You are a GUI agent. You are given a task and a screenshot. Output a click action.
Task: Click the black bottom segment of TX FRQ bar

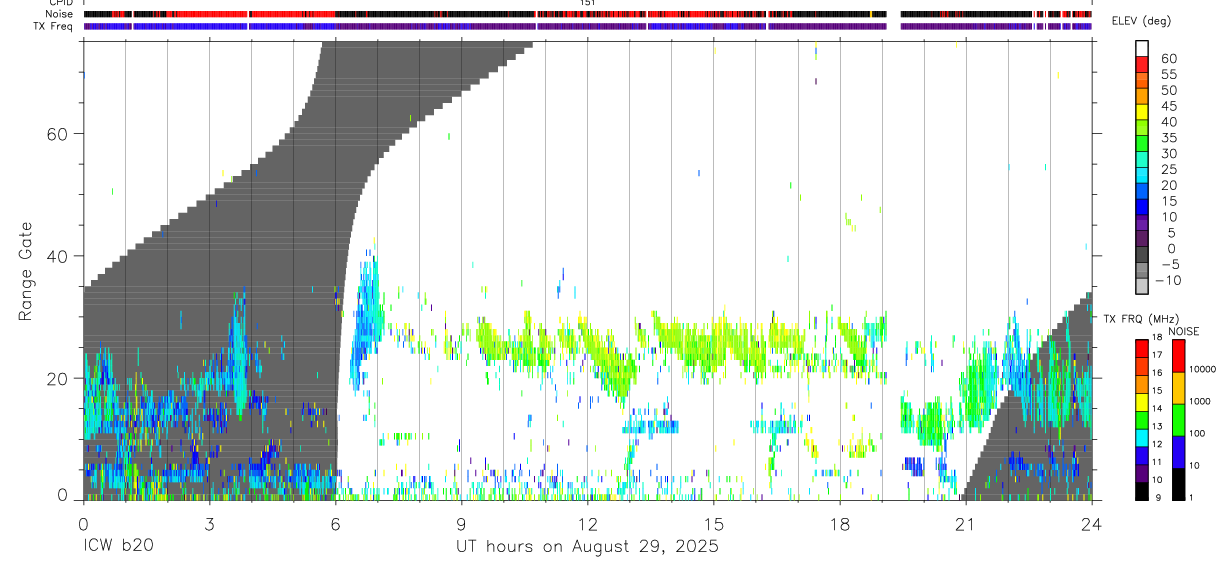tap(1142, 491)
